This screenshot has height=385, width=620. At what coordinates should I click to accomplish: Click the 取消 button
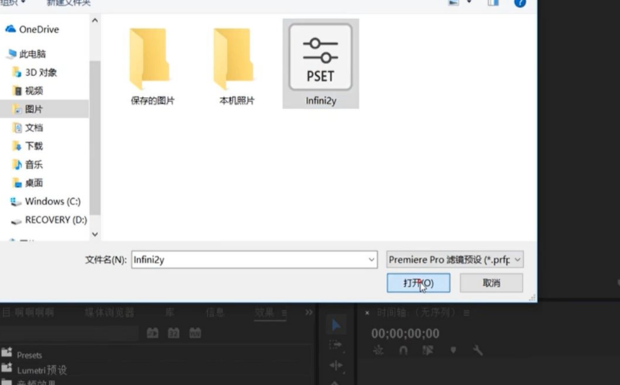tap(491, 283)
